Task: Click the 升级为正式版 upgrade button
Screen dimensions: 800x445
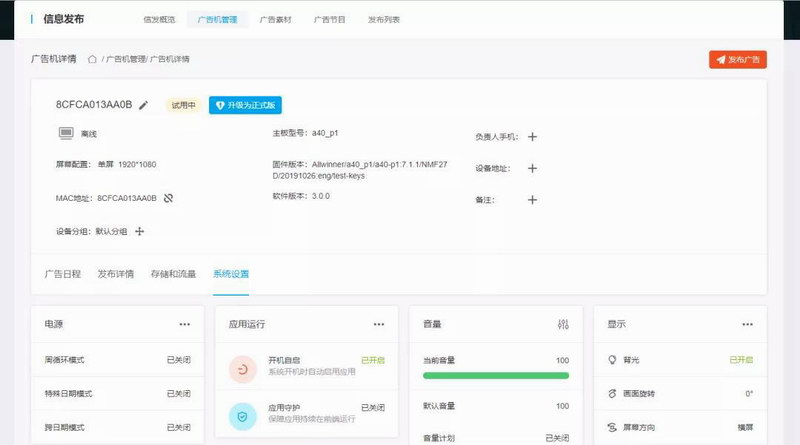Action: [245, 105]
